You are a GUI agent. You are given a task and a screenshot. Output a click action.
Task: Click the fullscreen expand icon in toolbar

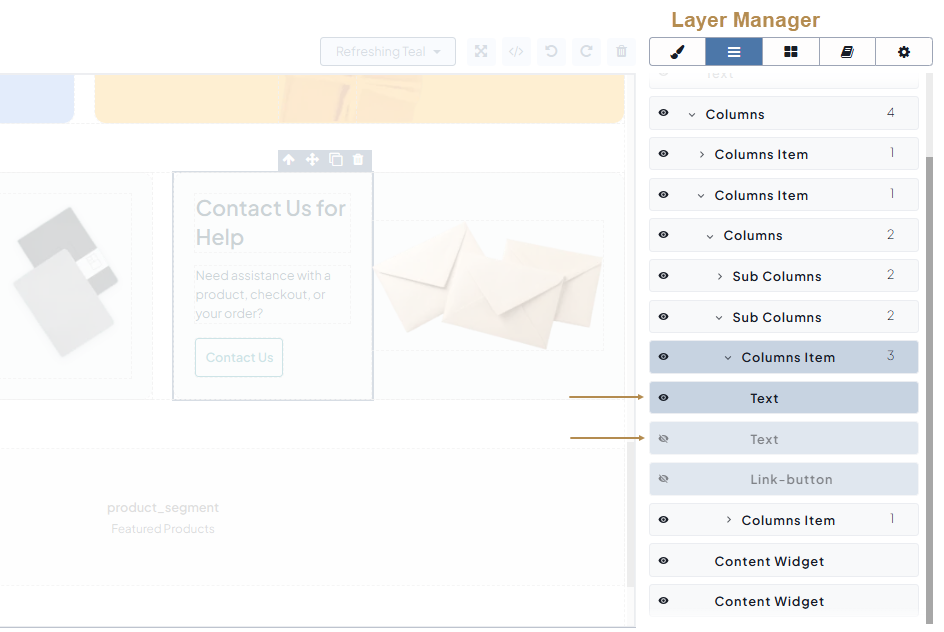[481, 52]
